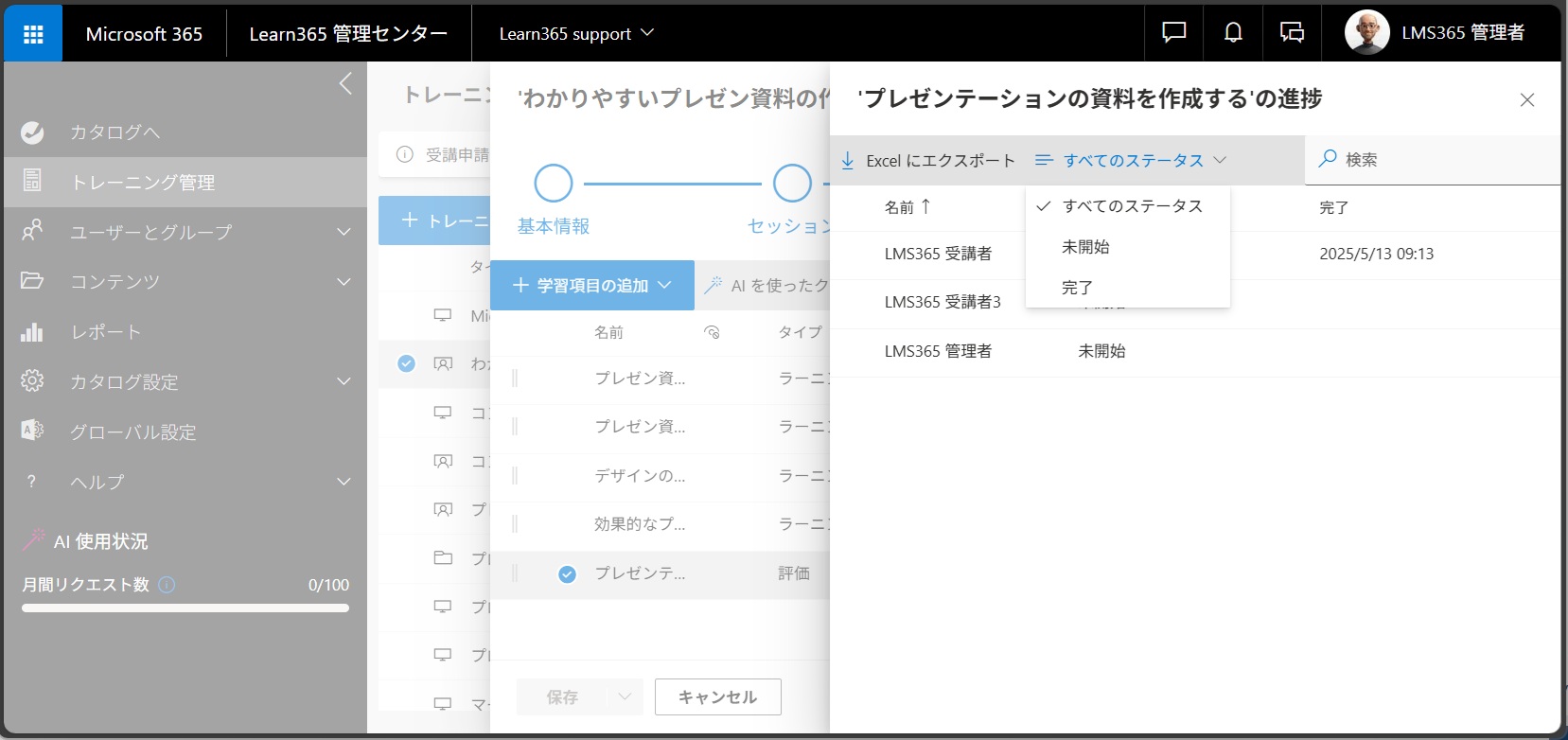The width and height of the screenshot is (1568, 740).
Task: Open the notifications bell
Action: (x=1233, y=33)
